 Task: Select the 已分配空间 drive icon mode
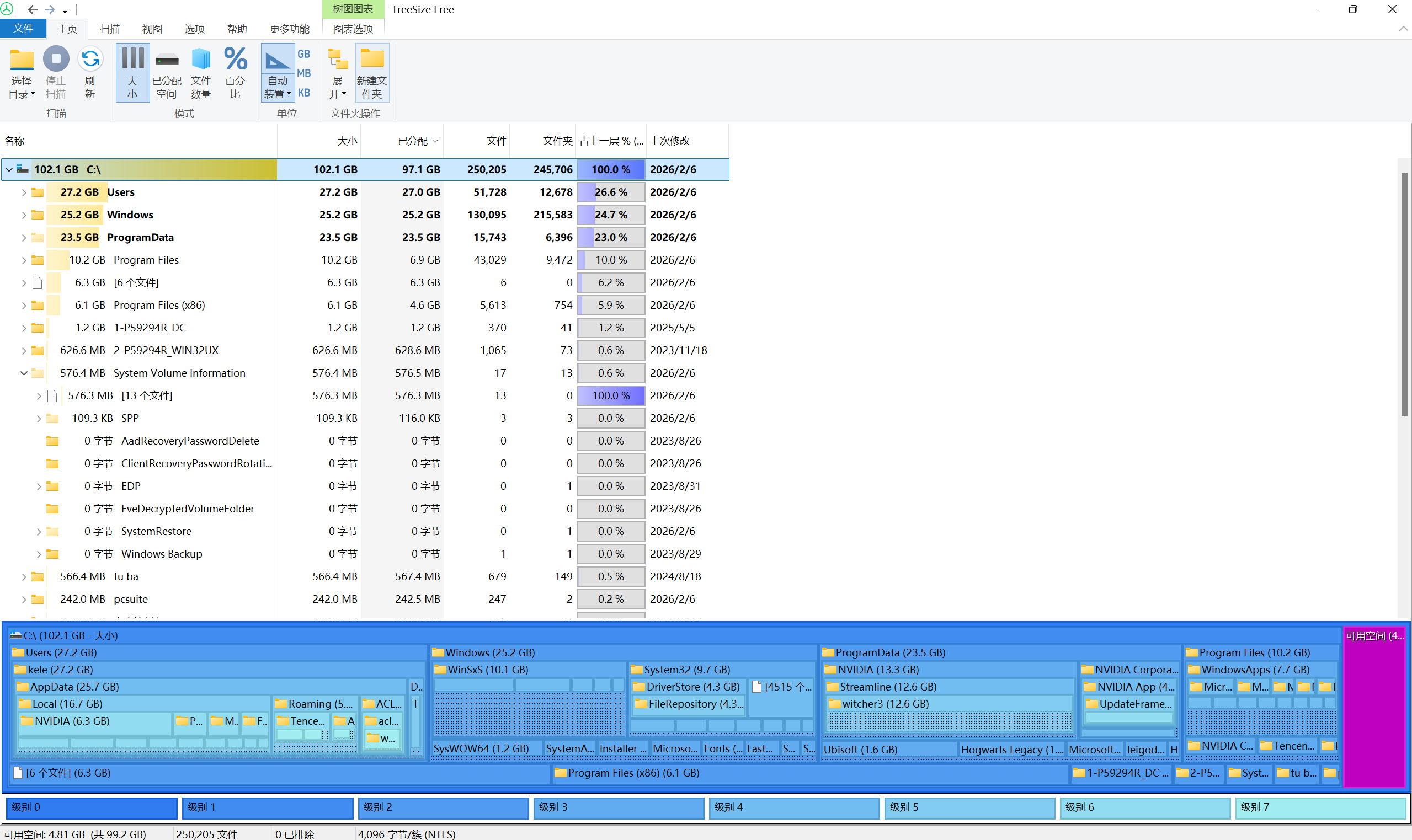(x=167, y=60)
